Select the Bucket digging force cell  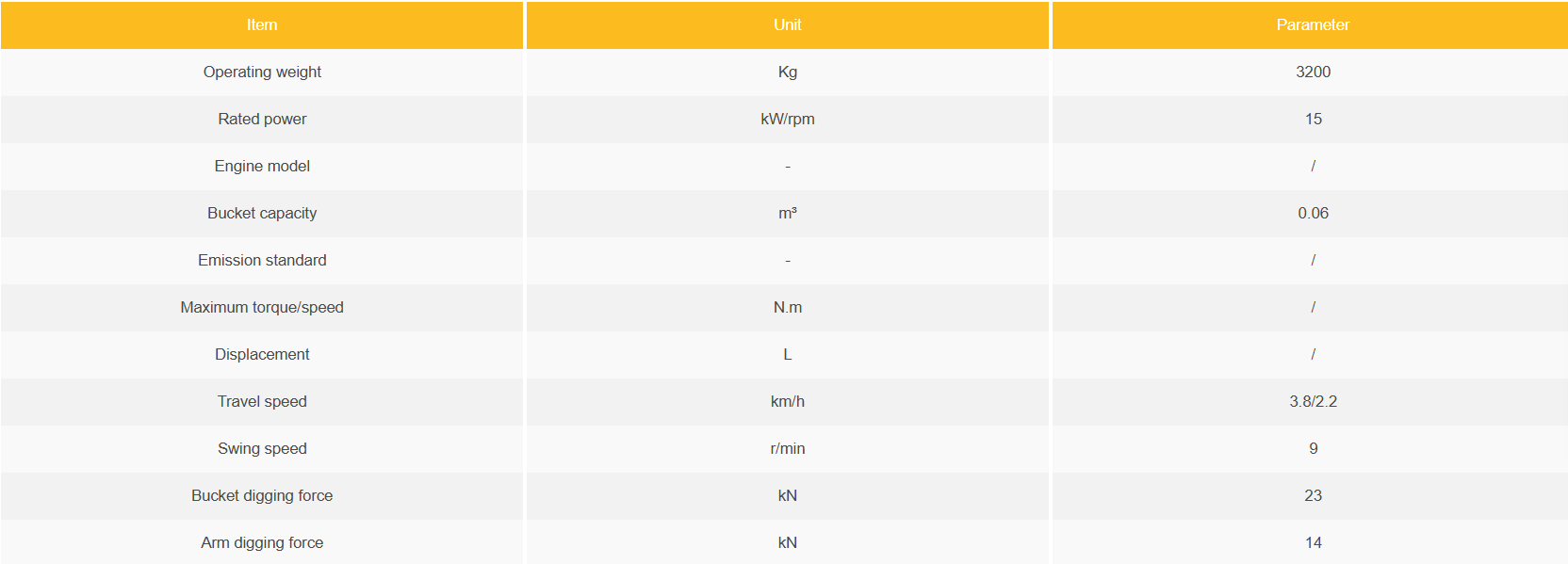262,496
